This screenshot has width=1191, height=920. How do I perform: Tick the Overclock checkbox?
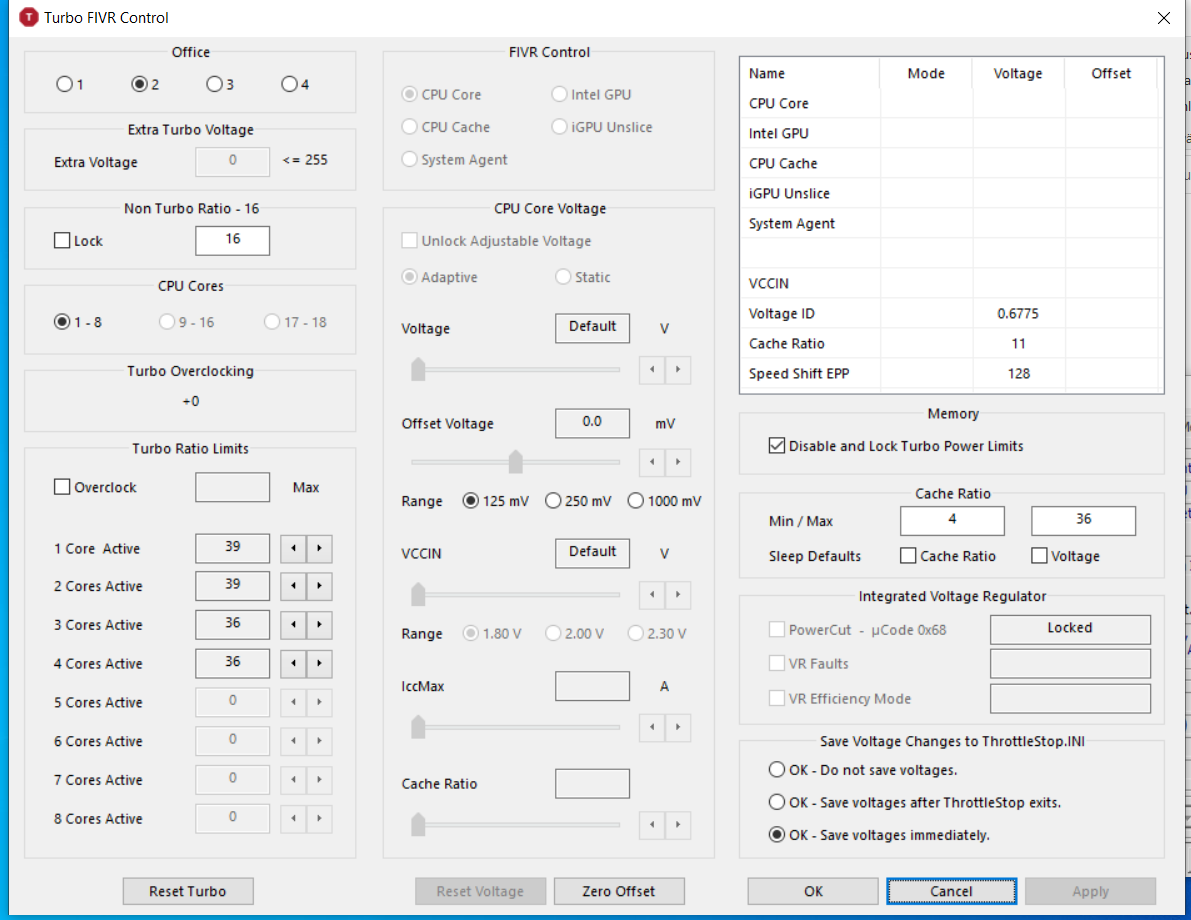tap(62, 488)
